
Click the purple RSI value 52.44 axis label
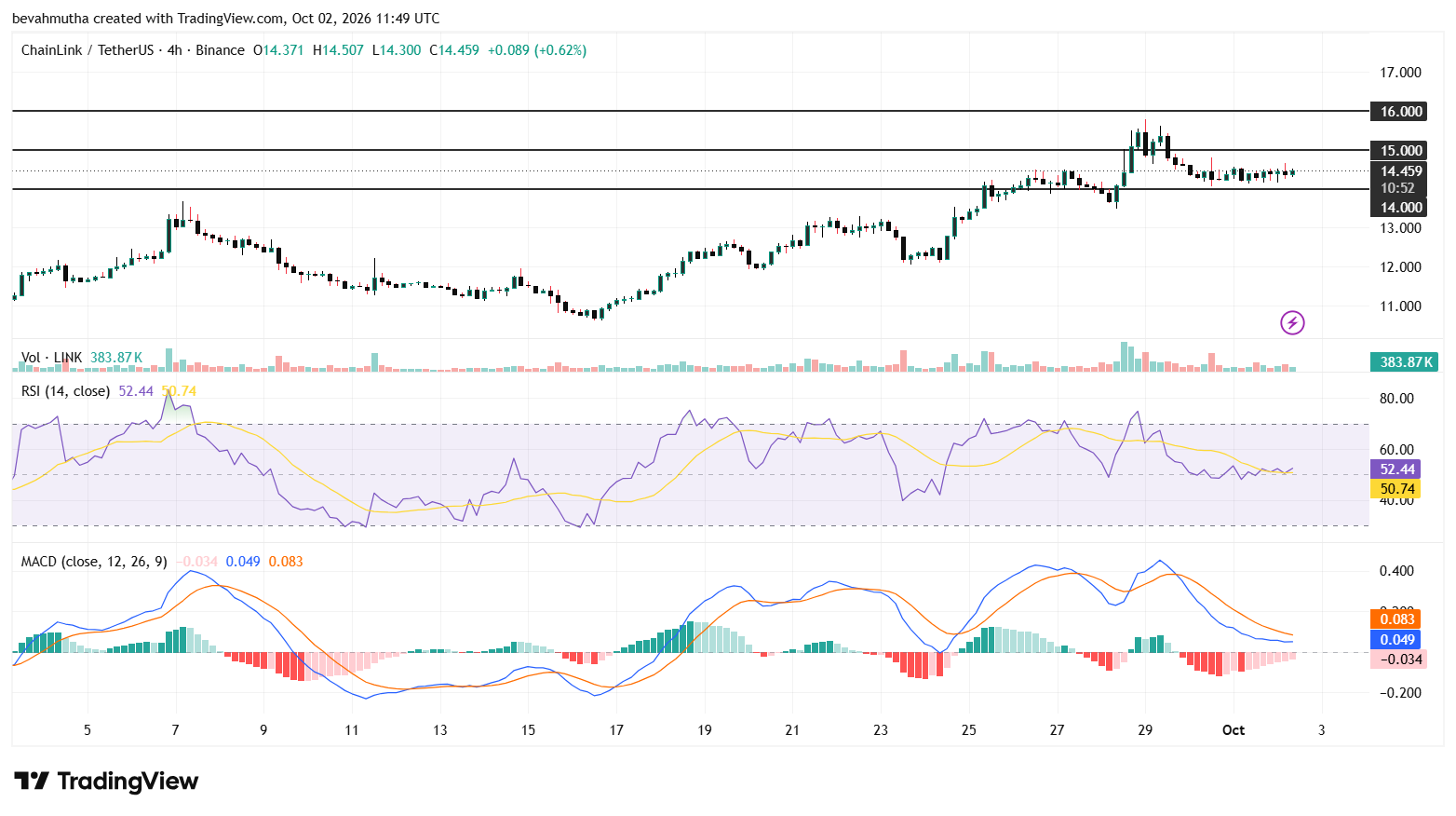(x=1395, y=469)
